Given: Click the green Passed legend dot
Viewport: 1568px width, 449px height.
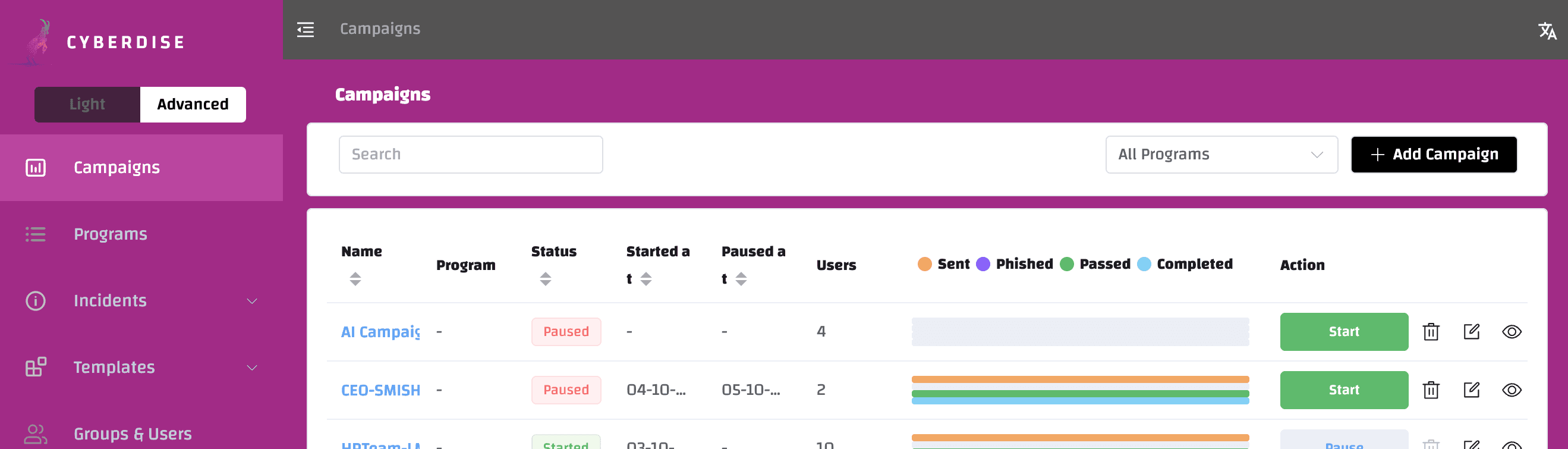Looking at the screenshot, I should click(1067, 264).
